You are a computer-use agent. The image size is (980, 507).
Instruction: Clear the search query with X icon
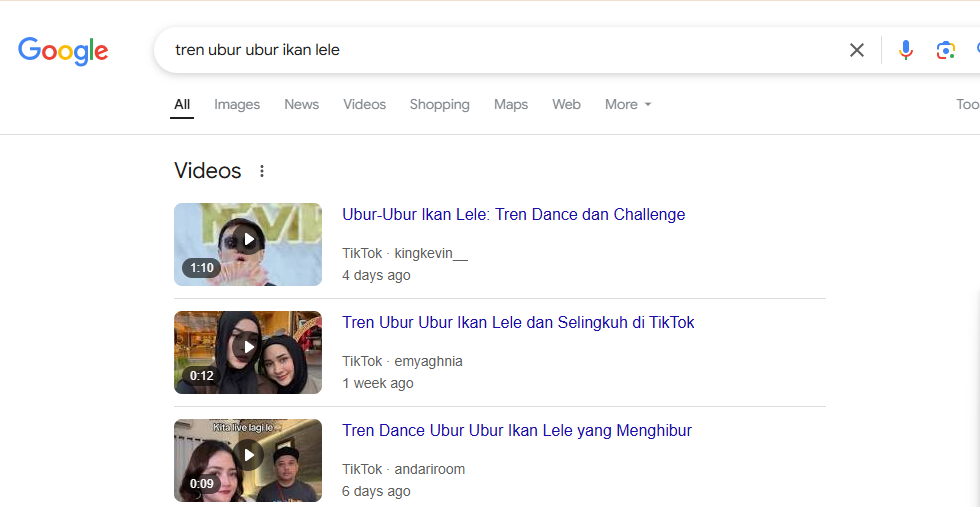point(856,50)
